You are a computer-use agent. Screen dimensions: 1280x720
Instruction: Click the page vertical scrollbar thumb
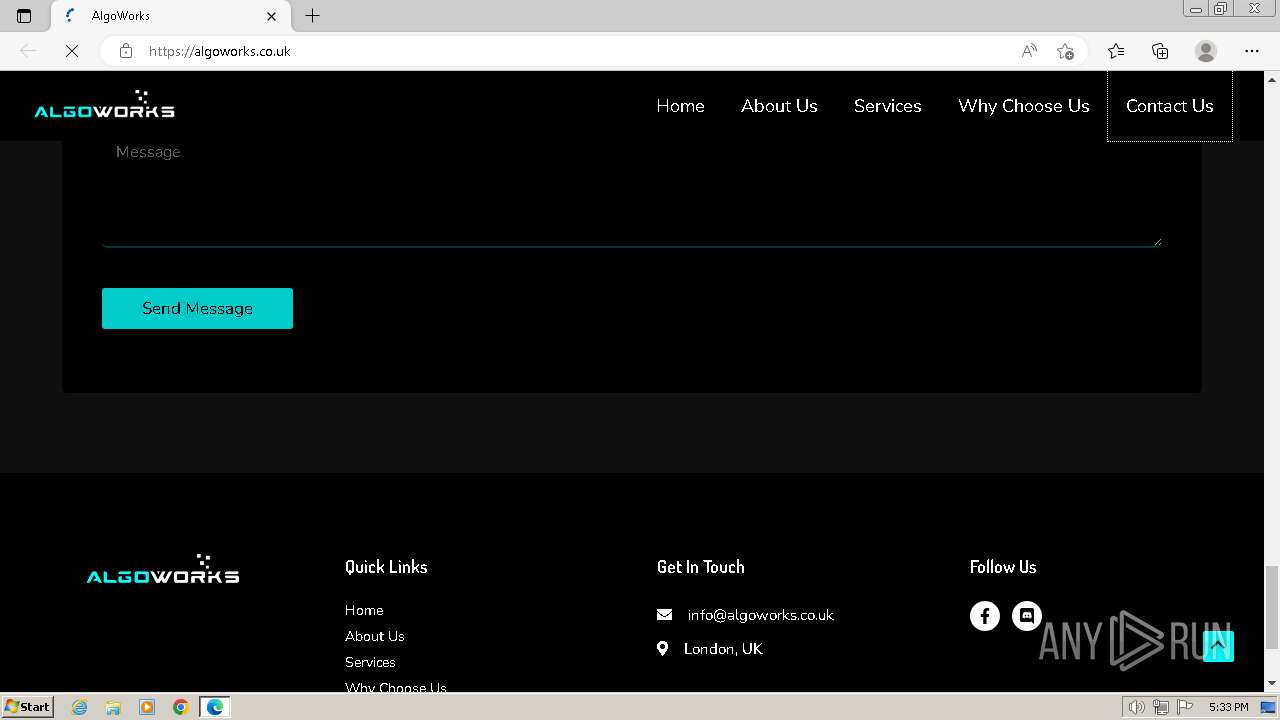click(x=1272, y=607)
